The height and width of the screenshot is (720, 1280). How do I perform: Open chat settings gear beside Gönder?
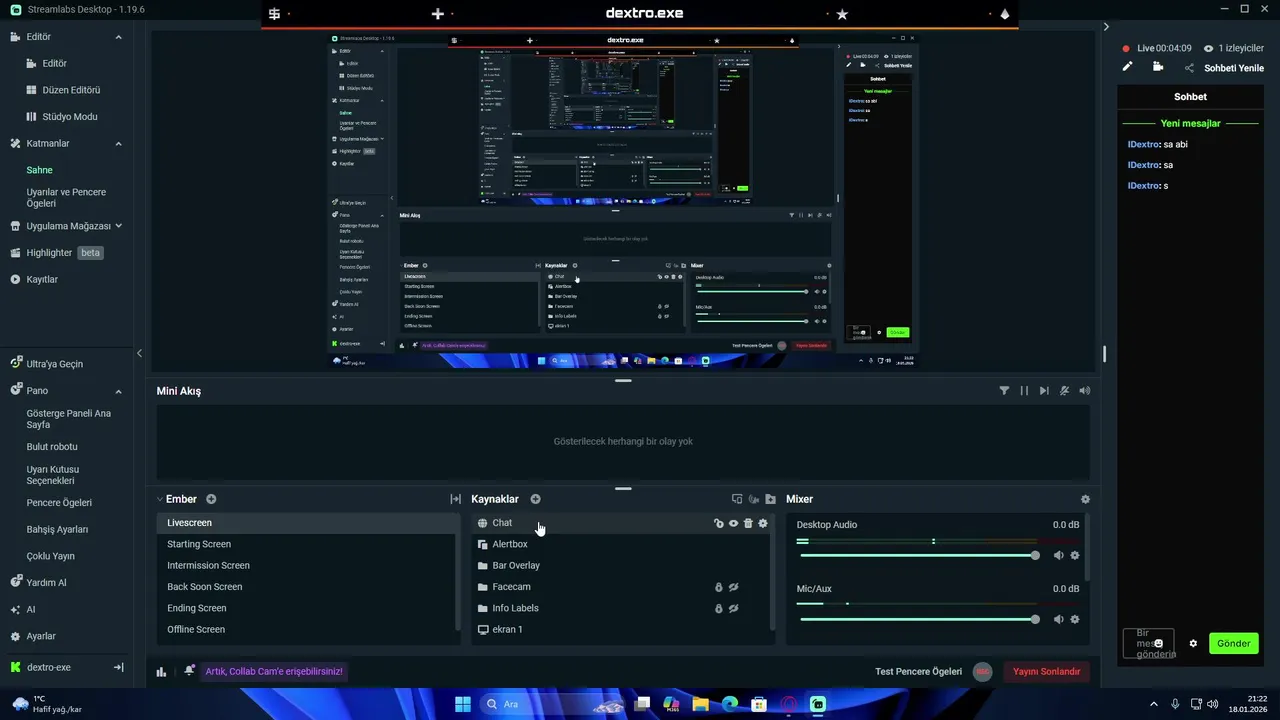(1193, 643)
